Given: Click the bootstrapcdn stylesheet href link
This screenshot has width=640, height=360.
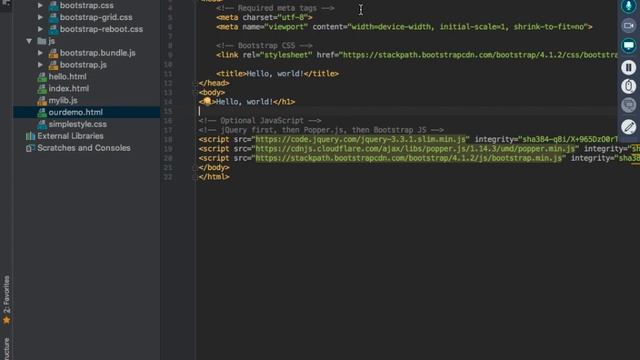Looking at the screenshot, I should [x=480, y=55].
